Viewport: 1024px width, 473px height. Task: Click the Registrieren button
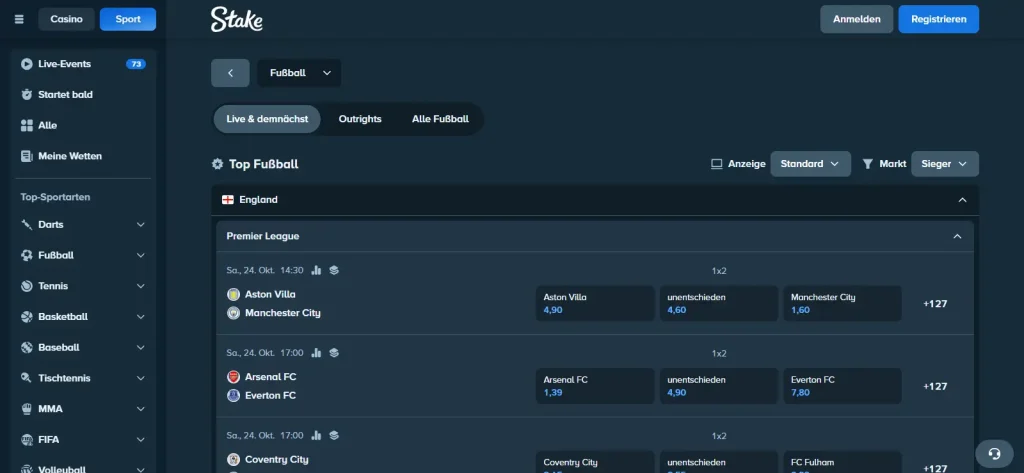coord(938,20)
